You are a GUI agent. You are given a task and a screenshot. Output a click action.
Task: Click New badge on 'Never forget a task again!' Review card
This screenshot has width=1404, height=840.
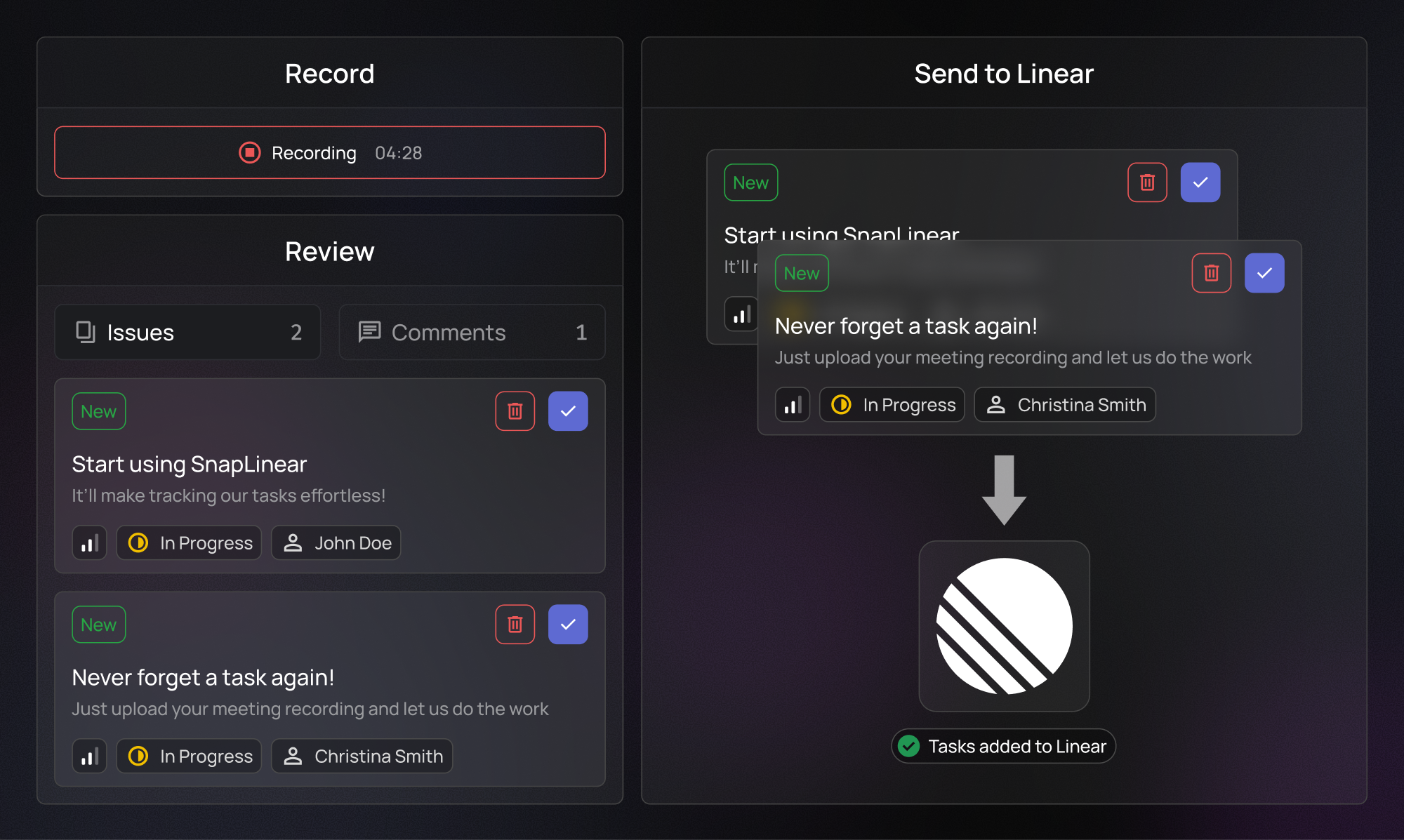tap(99, 625)
